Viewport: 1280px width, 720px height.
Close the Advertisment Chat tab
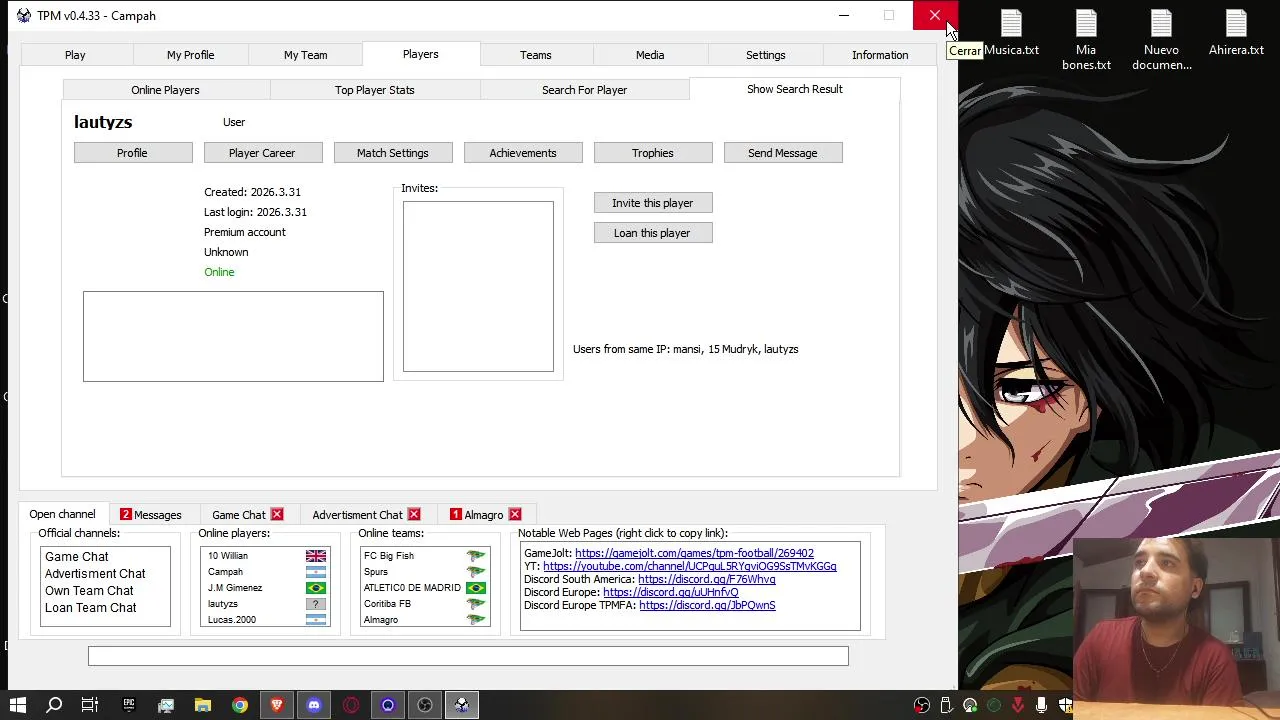[x=414, y=514]
